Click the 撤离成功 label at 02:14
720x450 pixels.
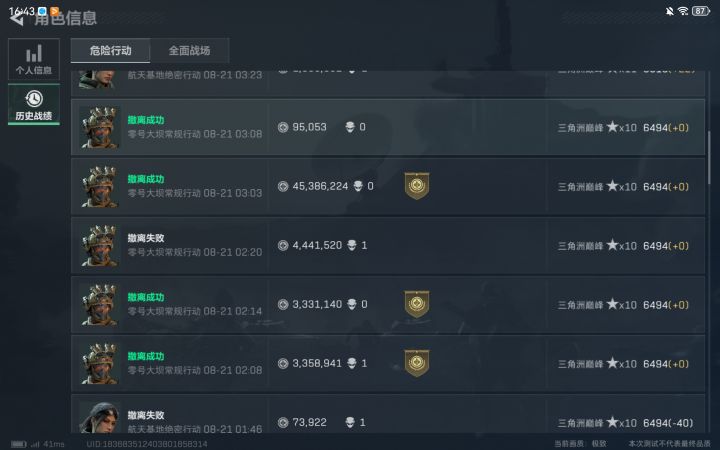point(146,297)
